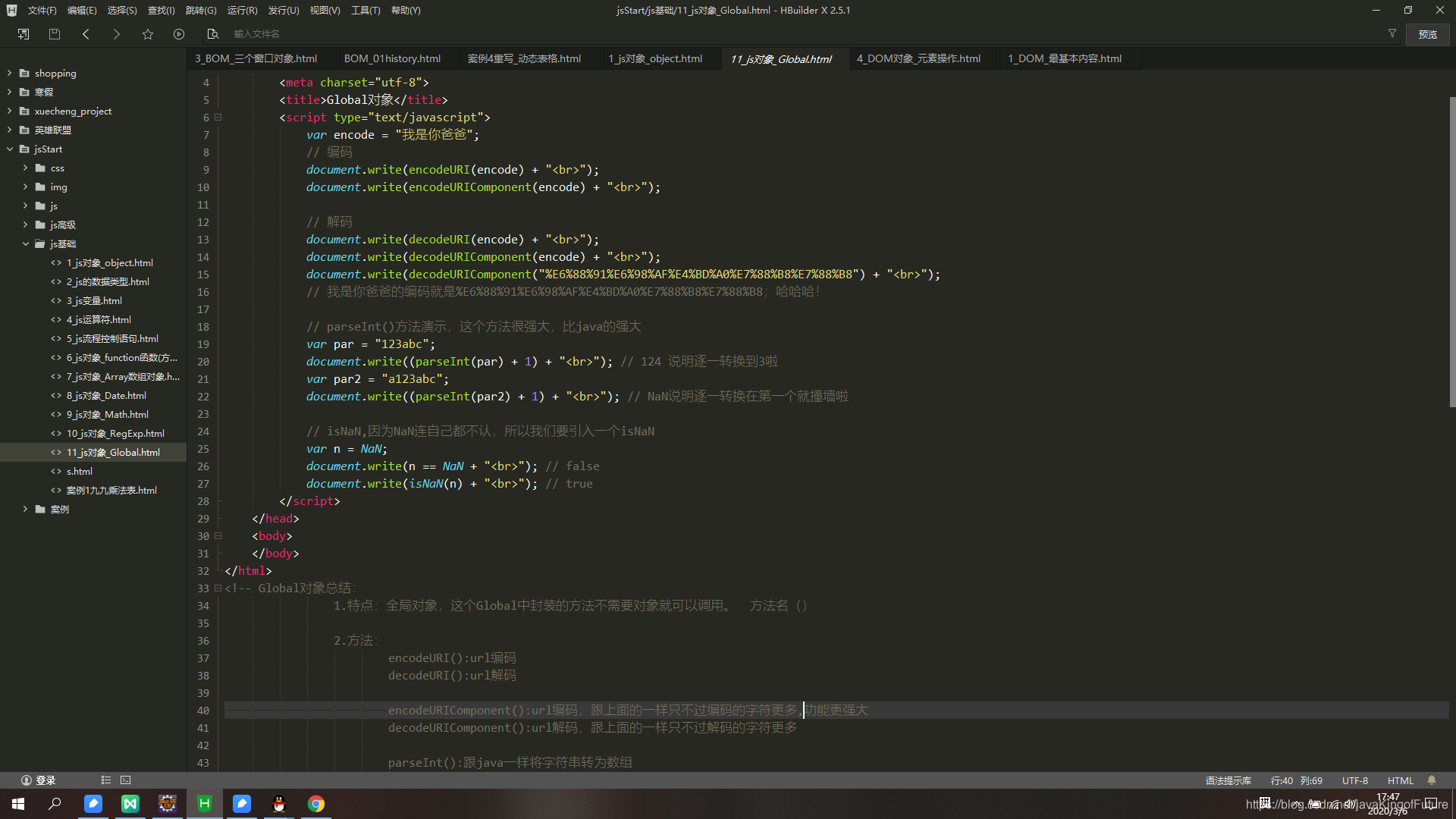
Task: Open 3_js变量.html file
Action: [x=94, y=300]
